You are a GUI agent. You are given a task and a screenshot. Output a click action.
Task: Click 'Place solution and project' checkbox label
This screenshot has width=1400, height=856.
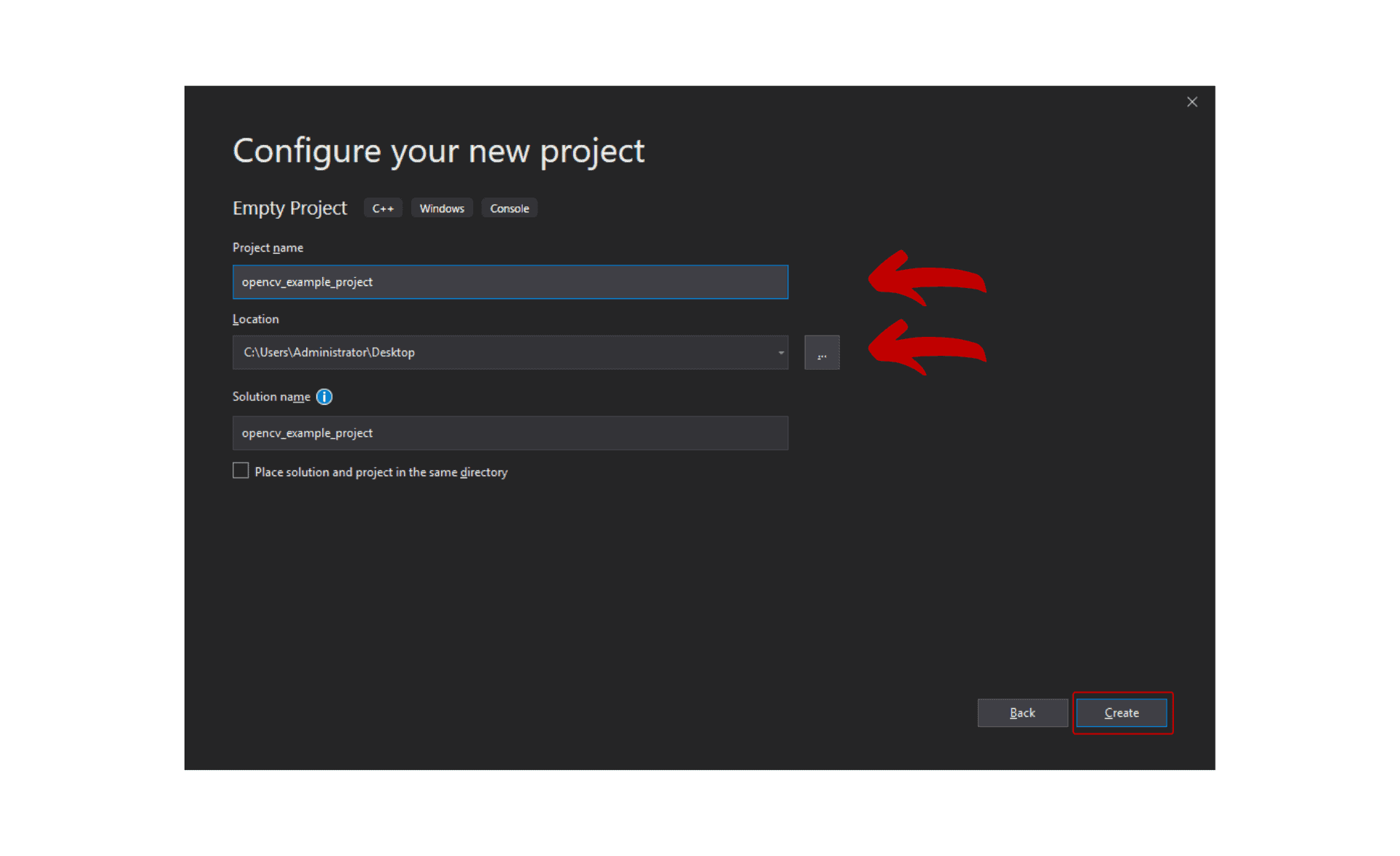click(381, 472)
